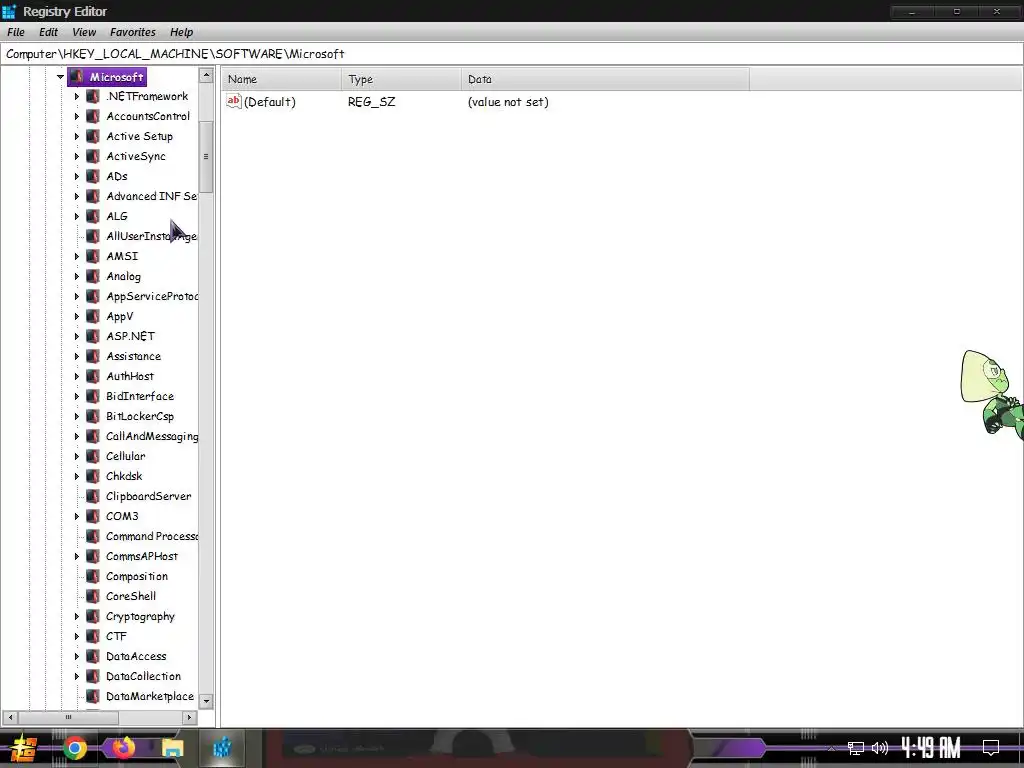Image resolution: width=1024 pixels, height=768 pixels.
Task: Collapse the Microsoft key
Action: click(x=60, y=77)
